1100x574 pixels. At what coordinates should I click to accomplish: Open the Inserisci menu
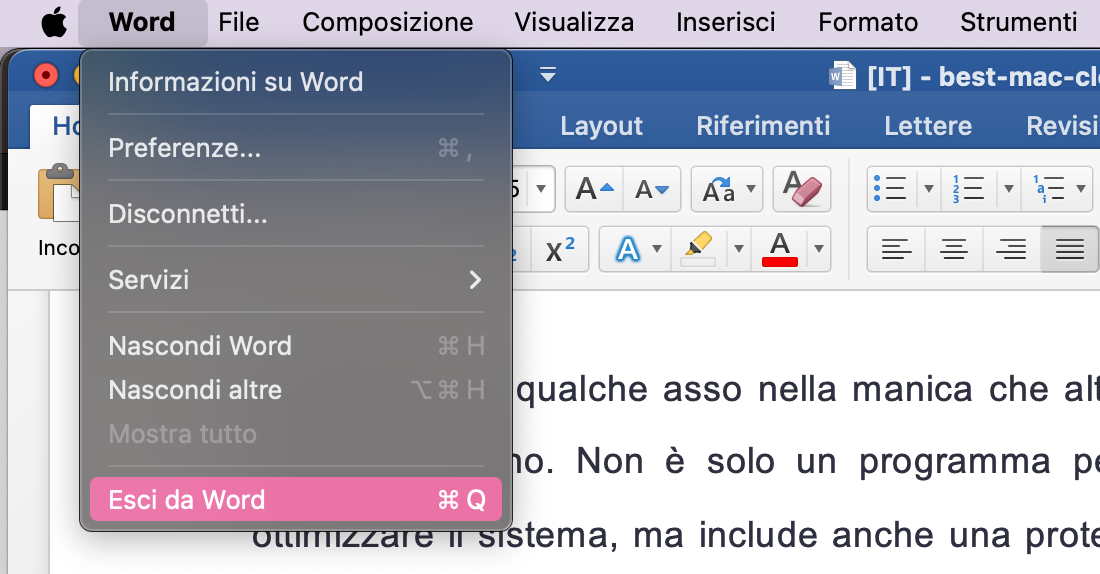[725, 22]
